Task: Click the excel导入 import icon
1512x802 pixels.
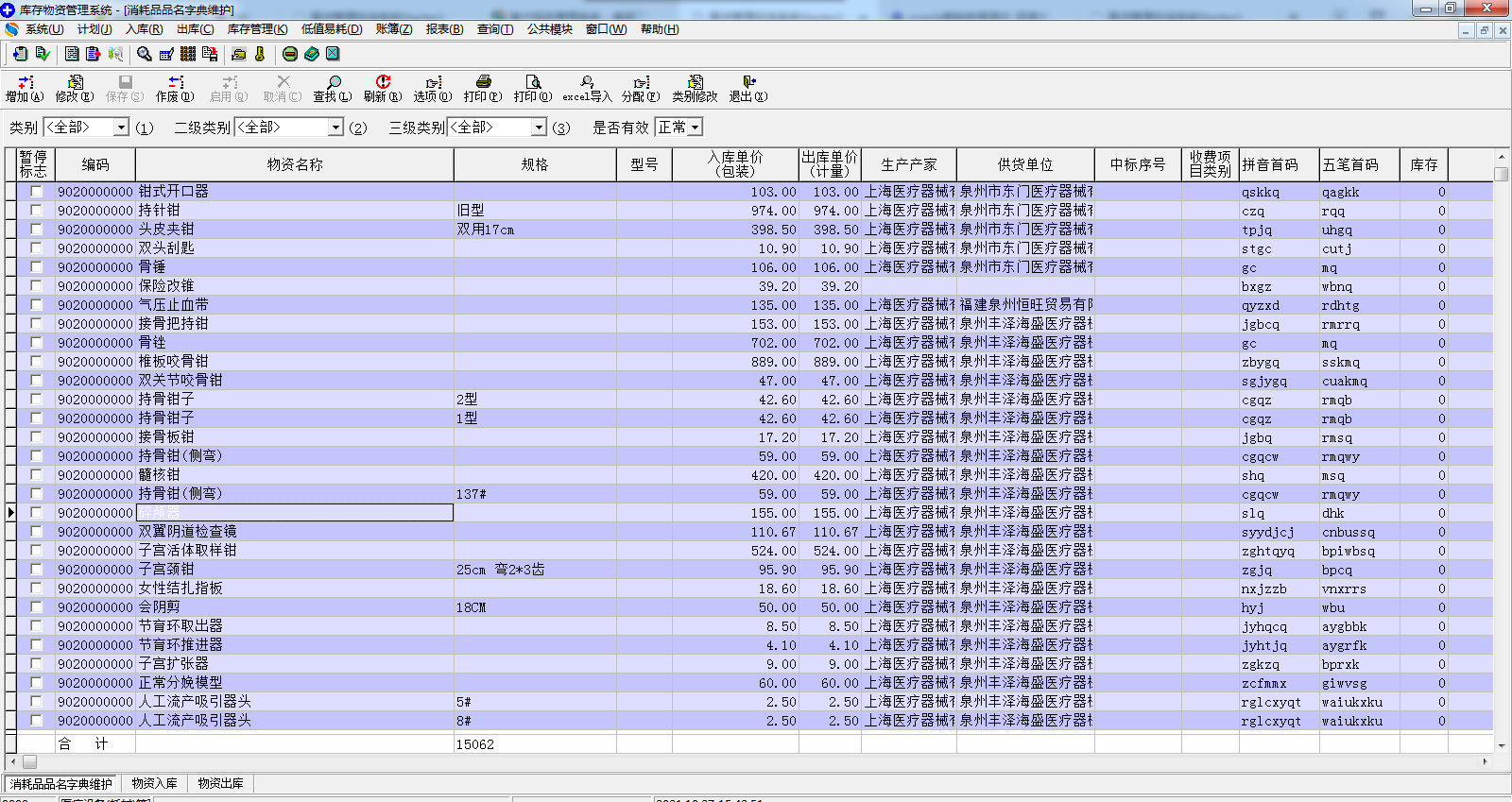Action: point(587,89)
